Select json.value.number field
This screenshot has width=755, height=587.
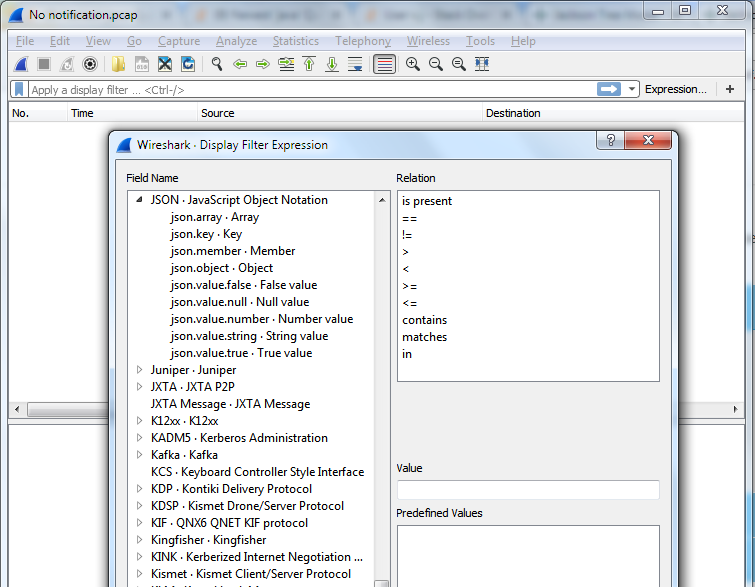coord(261,319)
